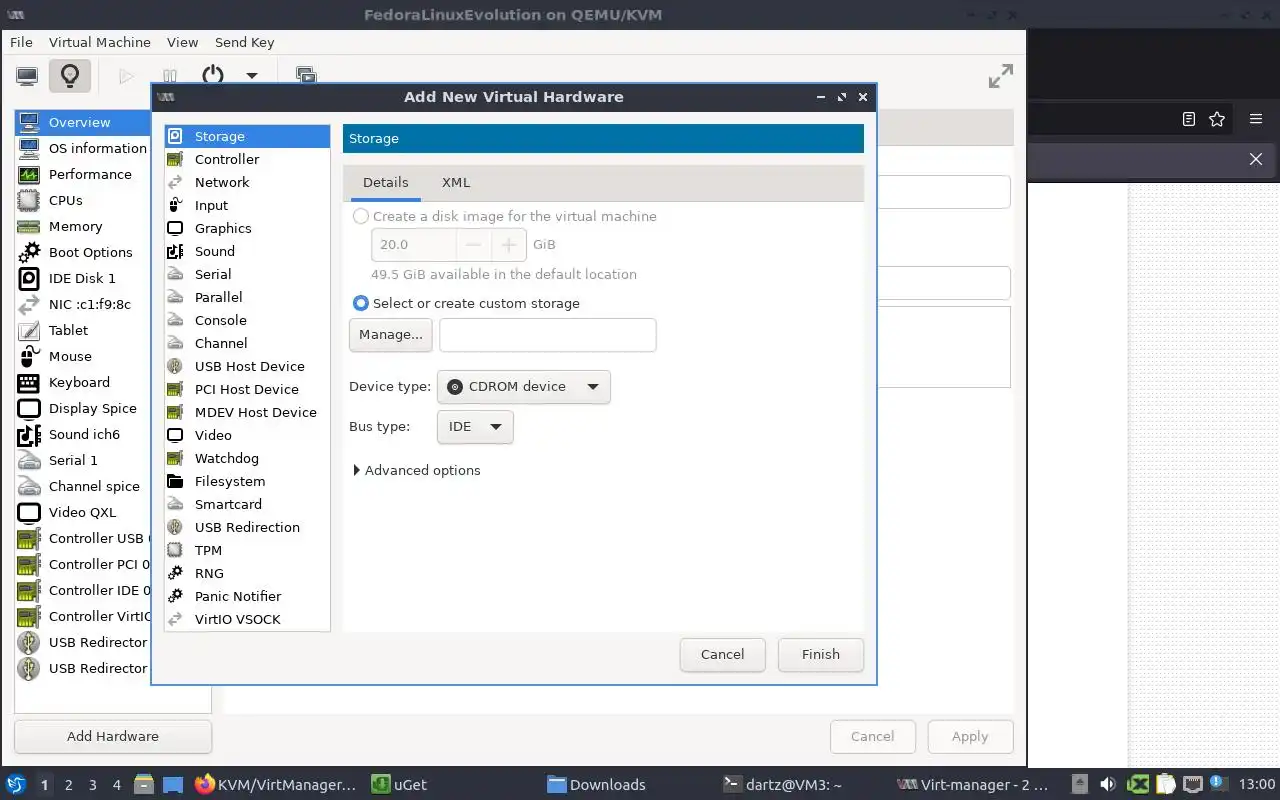Pick RNG hardware type
The image size is (1280, 800).
(x=247, y=573)
